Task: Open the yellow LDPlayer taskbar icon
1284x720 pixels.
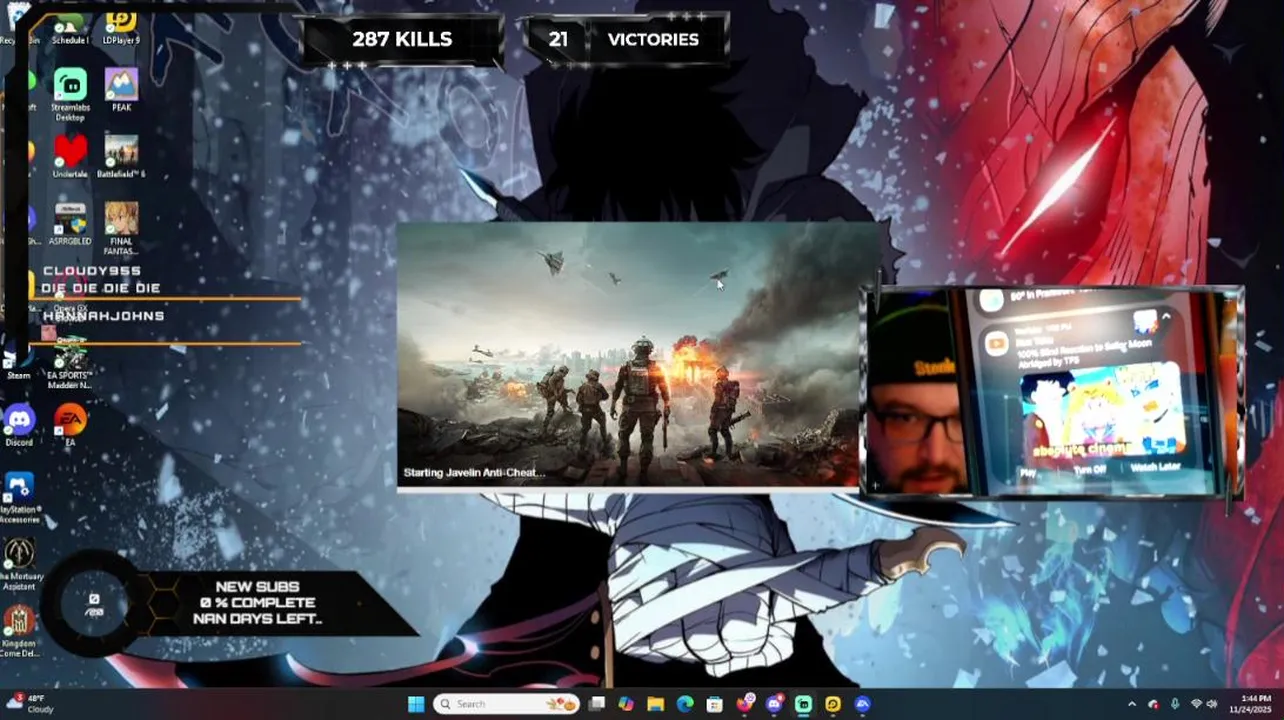Action: (x=833, y=704)
